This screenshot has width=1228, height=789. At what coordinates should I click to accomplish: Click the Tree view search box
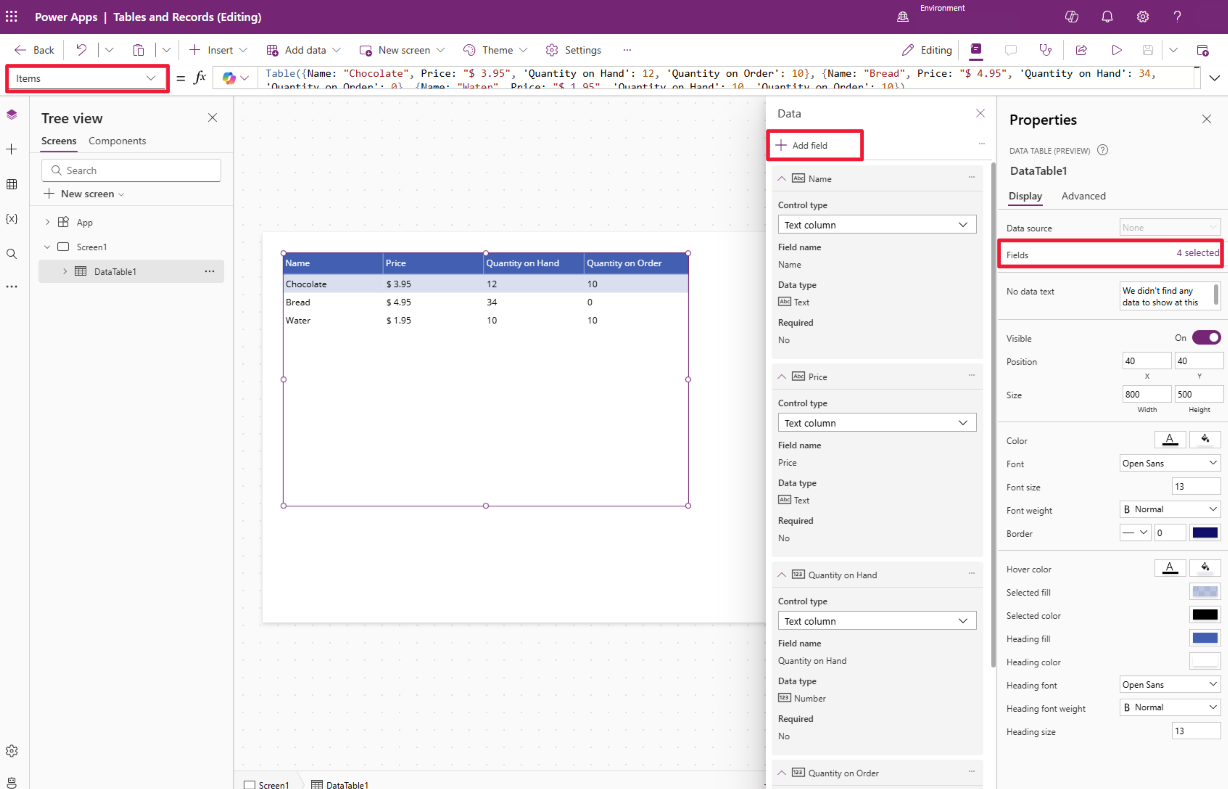[130, 170]
